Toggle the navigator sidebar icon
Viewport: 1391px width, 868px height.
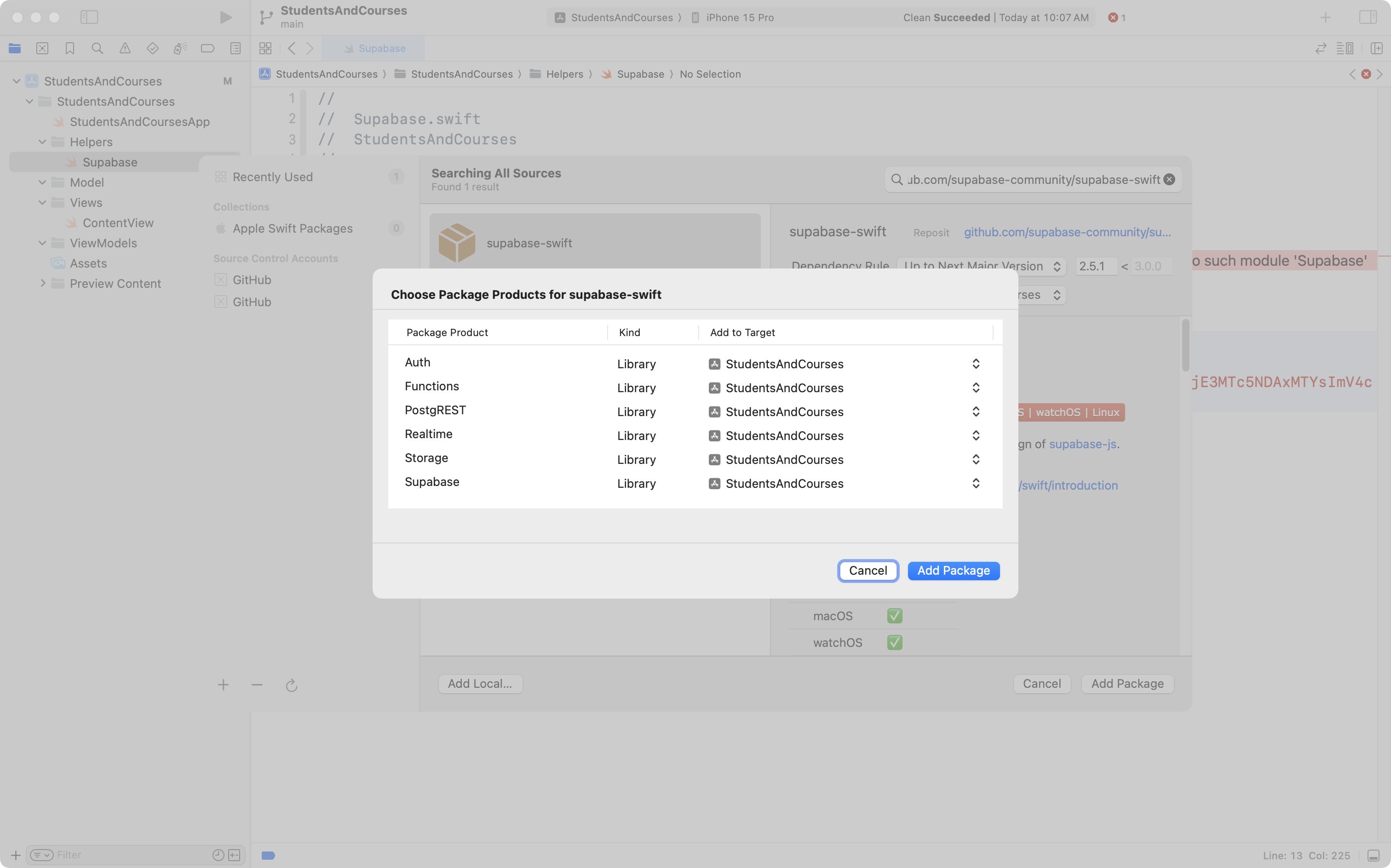pos(89,17)
